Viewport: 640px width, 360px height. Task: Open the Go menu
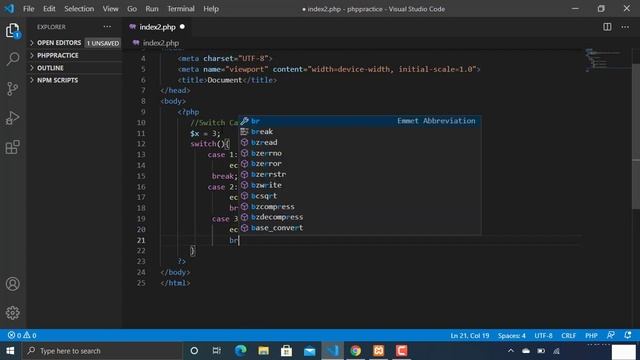click(x=131, y=9)
